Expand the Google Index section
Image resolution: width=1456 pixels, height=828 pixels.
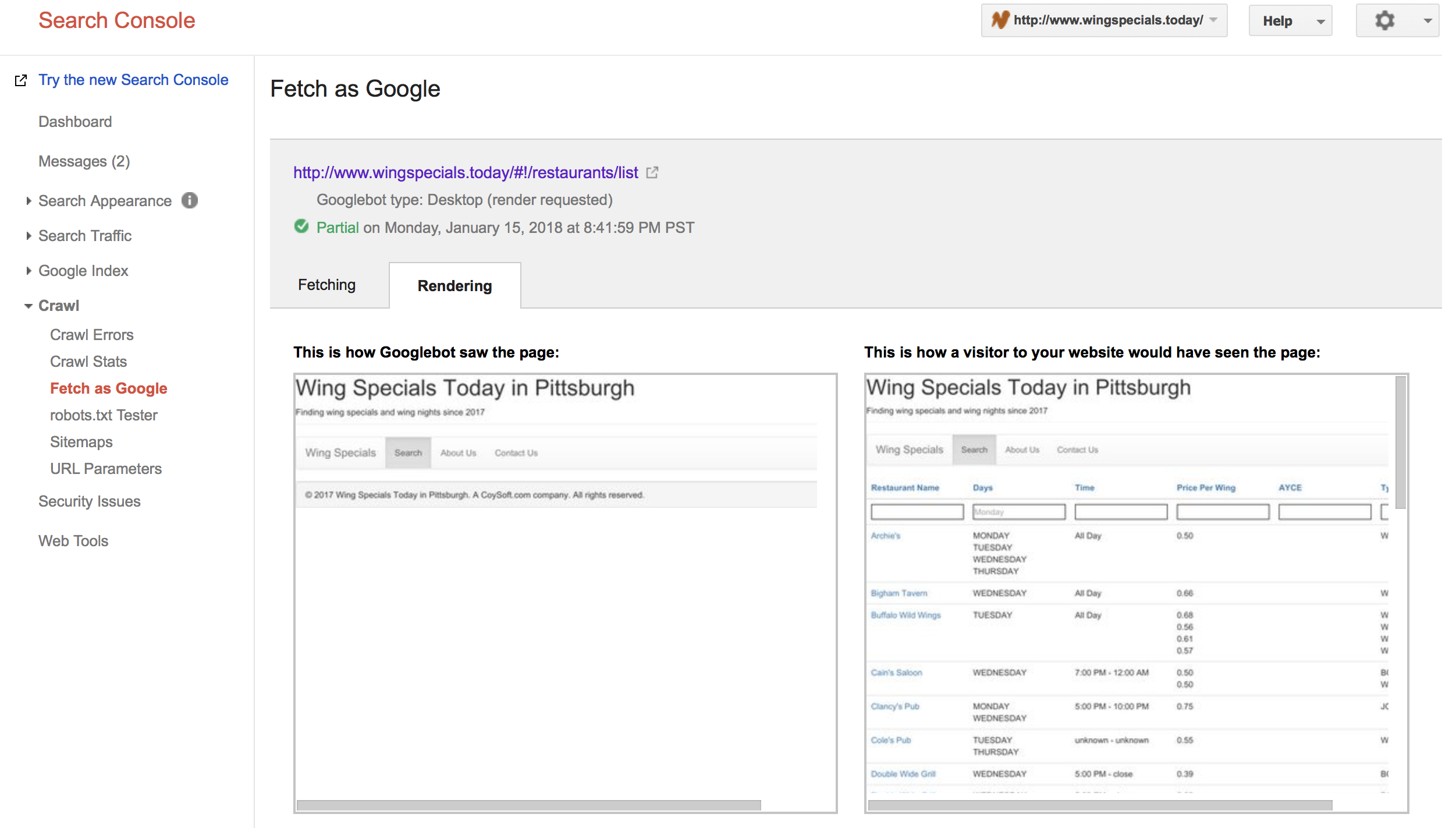pyautogui.click(x=83, y=271)
